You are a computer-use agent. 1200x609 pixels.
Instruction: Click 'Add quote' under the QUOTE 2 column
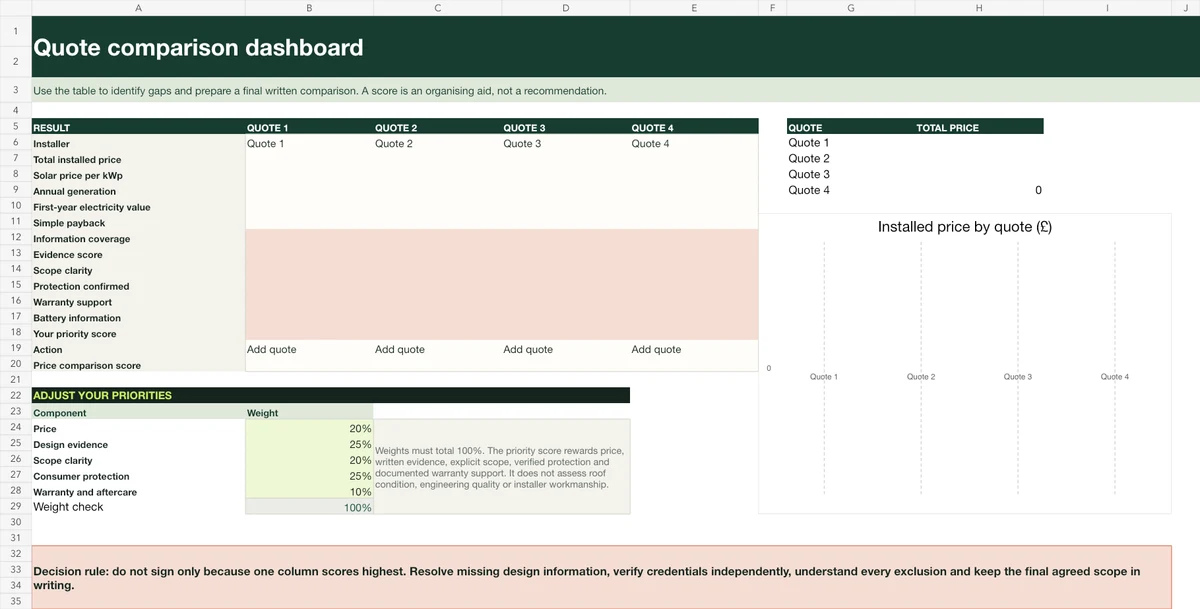(400, 350)
